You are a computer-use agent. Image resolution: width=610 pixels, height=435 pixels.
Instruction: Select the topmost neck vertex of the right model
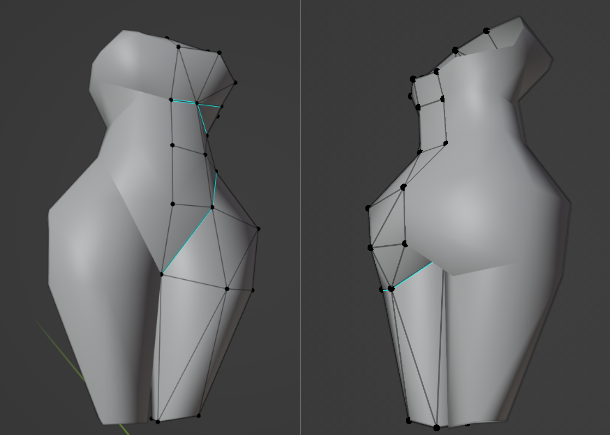(x=486, y=31)
